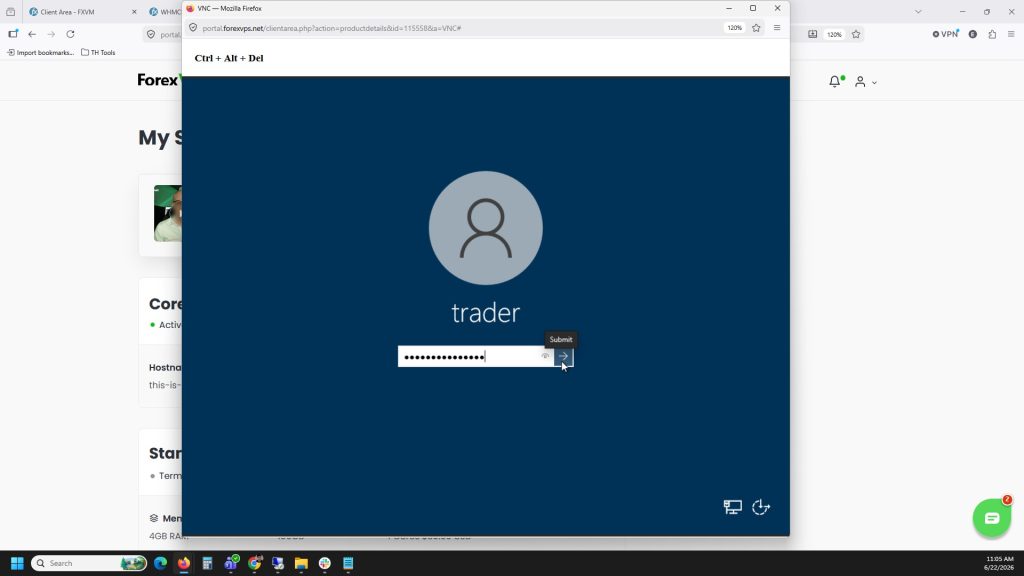The image size is (1024, 576).
Task: Open the Windows Start menu
Action: [18, 563]
